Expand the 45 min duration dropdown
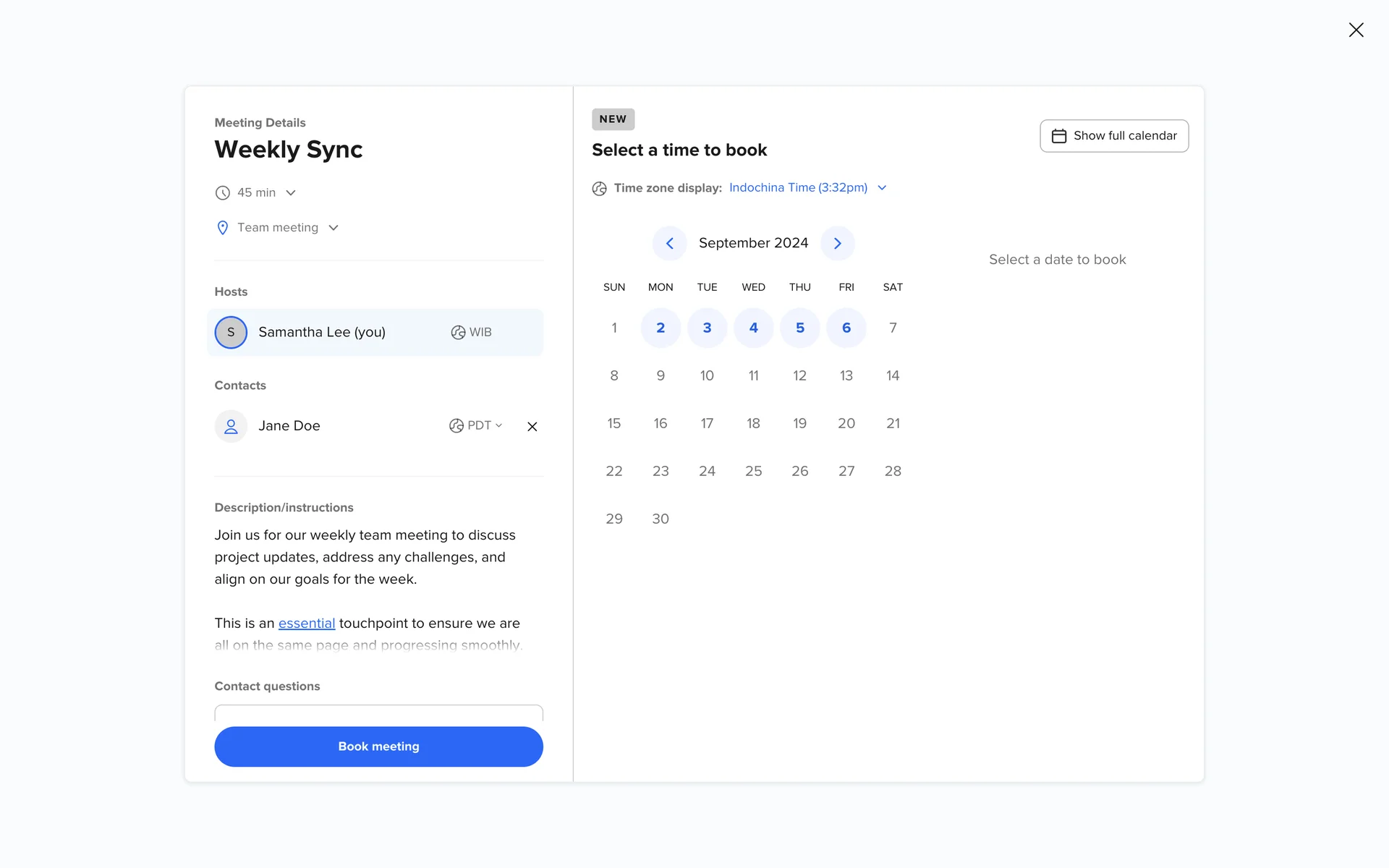The width and height of the screenshot is (1389, 868). point(290,193)
